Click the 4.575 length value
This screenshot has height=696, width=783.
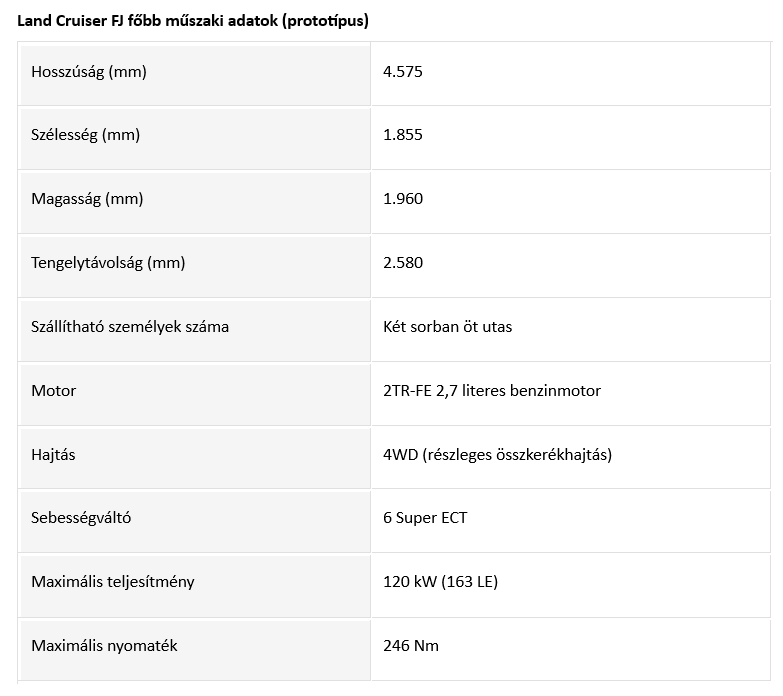[x=403, y=71]
